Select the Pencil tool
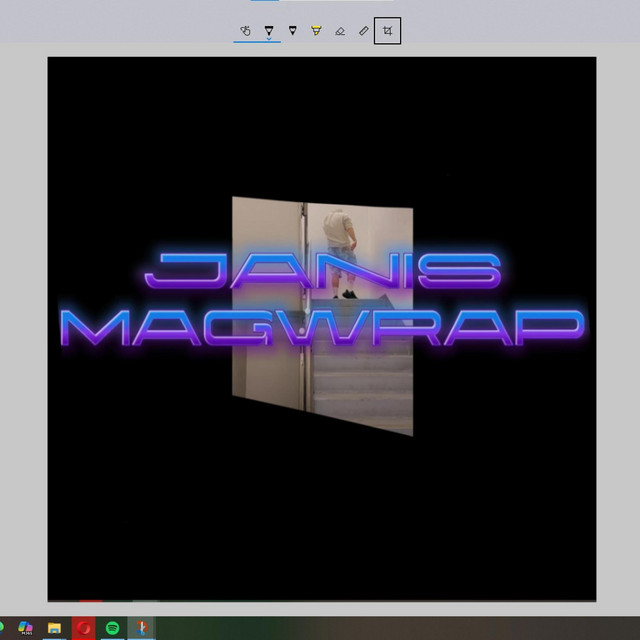This screenshot has height=640, width=640. point(292,31)
